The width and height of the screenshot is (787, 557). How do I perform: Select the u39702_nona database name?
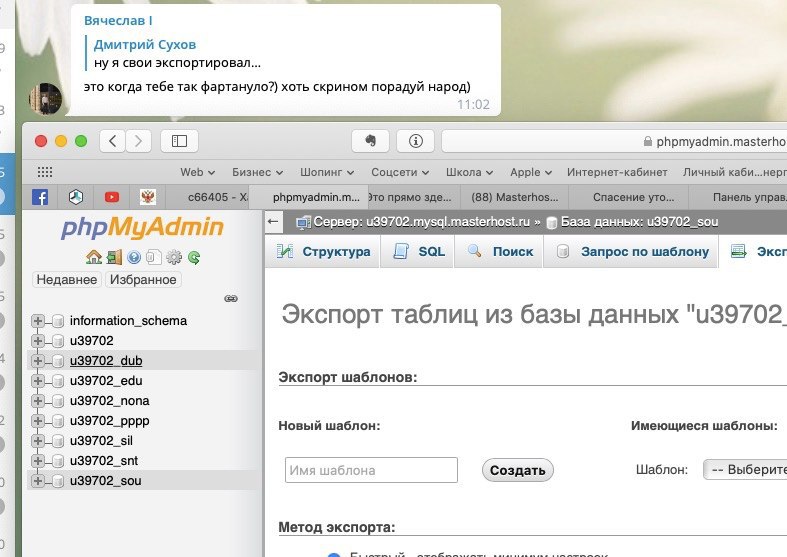click(109, 401)
